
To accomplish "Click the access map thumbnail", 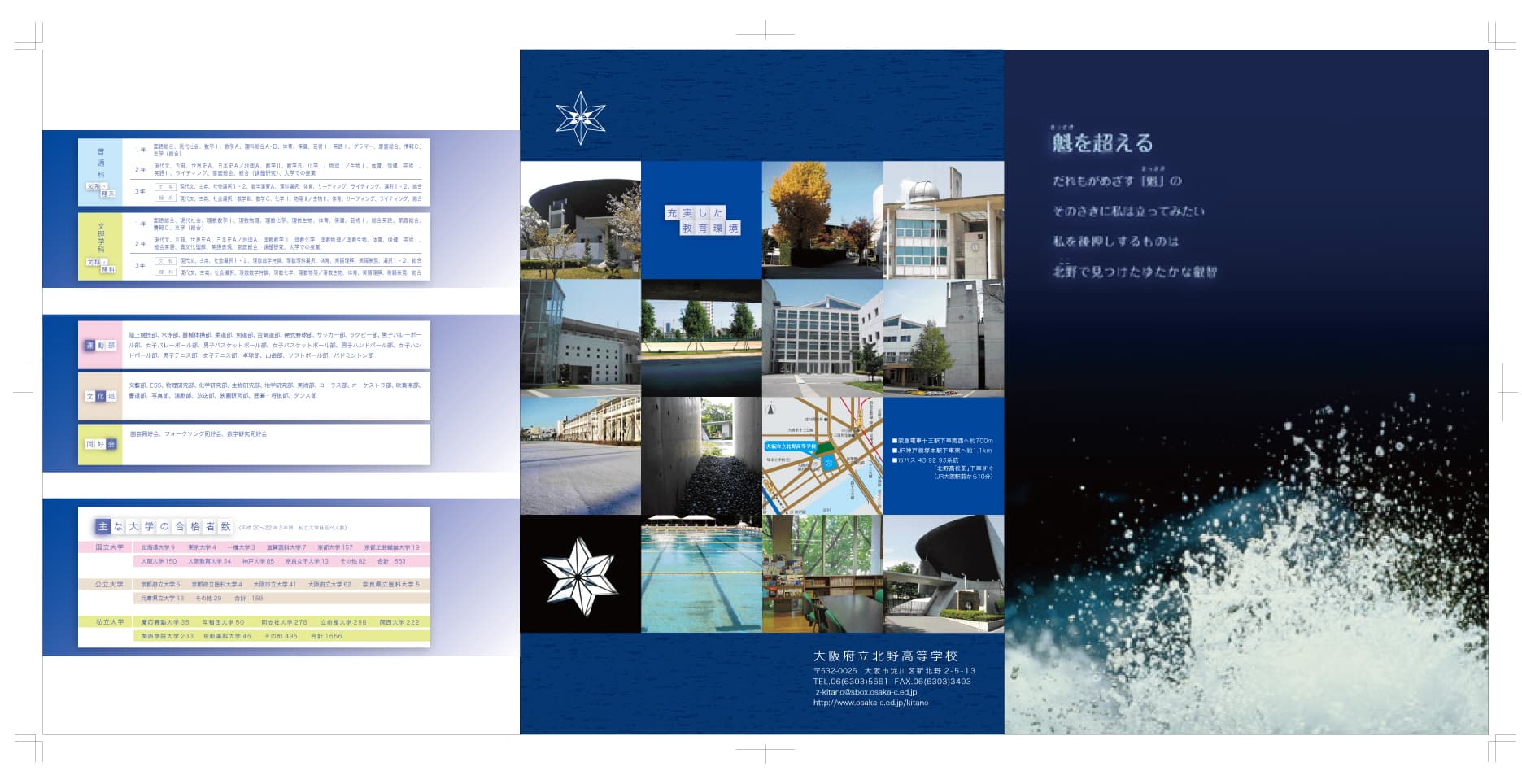I will [x=822, y=455].
